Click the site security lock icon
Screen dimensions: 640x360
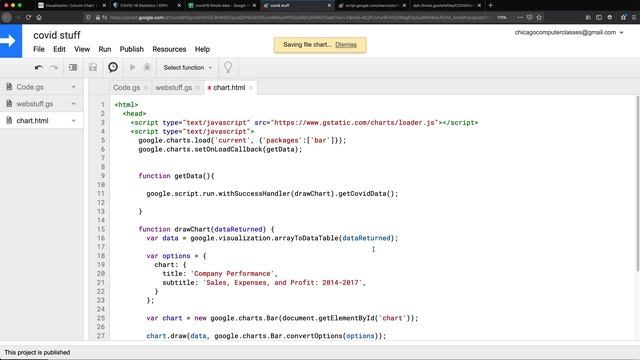[98, 18]
